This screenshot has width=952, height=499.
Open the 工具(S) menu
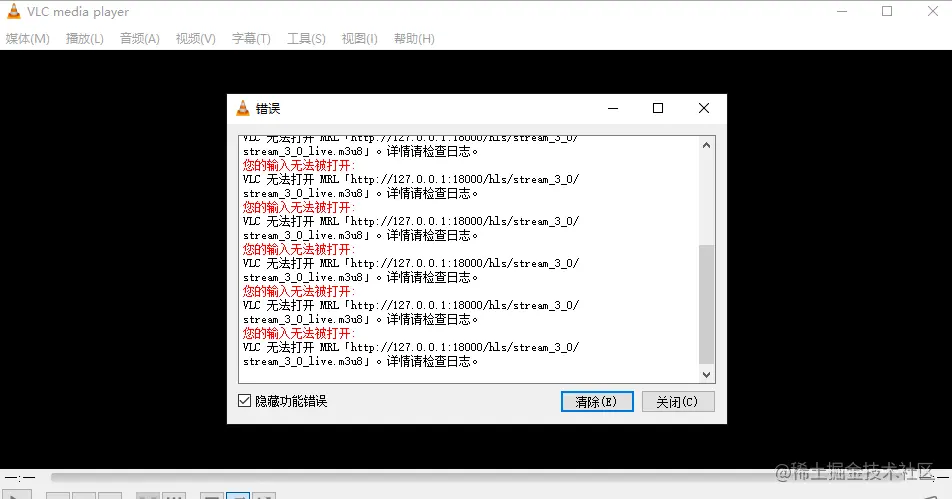click(x=306, y=39)
